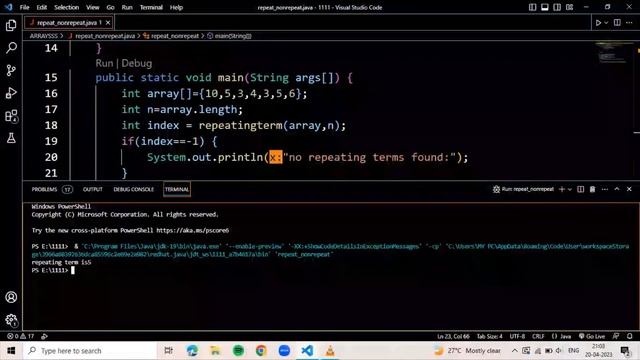Screen dimensions: 640x360
Task: Open the notifications bell in status bar
Action: pyautogui.click(x=630, y=336)
